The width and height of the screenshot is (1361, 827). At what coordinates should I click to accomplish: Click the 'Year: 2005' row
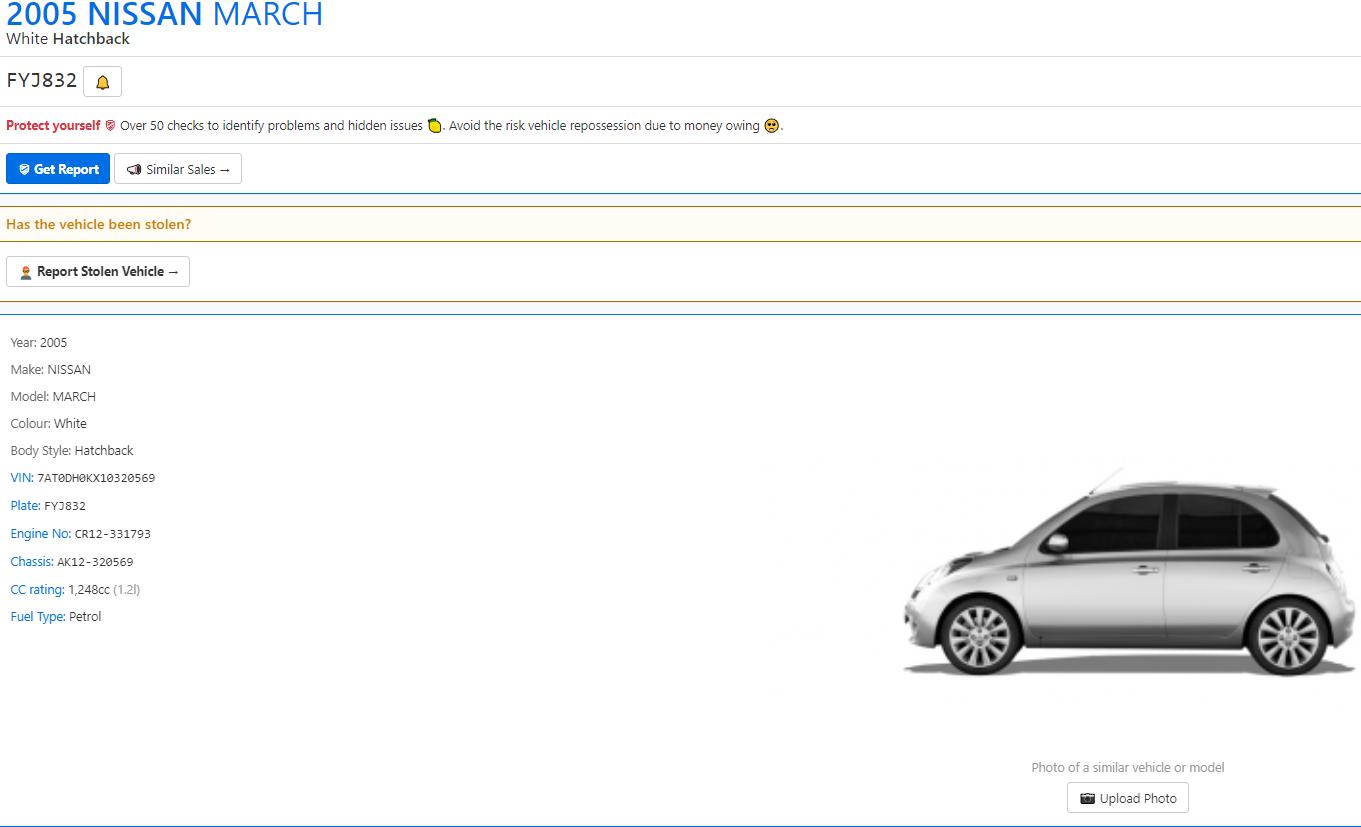click(x=39, y=343)
